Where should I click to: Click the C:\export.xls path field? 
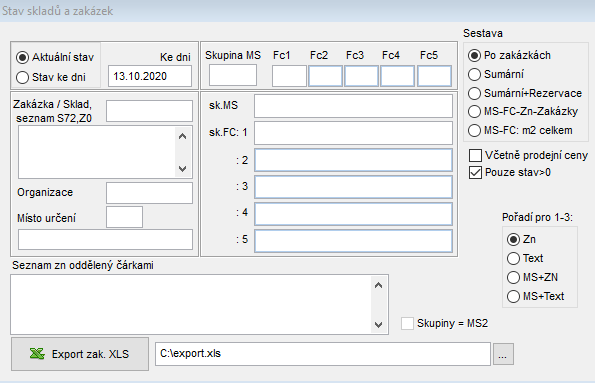323,354
